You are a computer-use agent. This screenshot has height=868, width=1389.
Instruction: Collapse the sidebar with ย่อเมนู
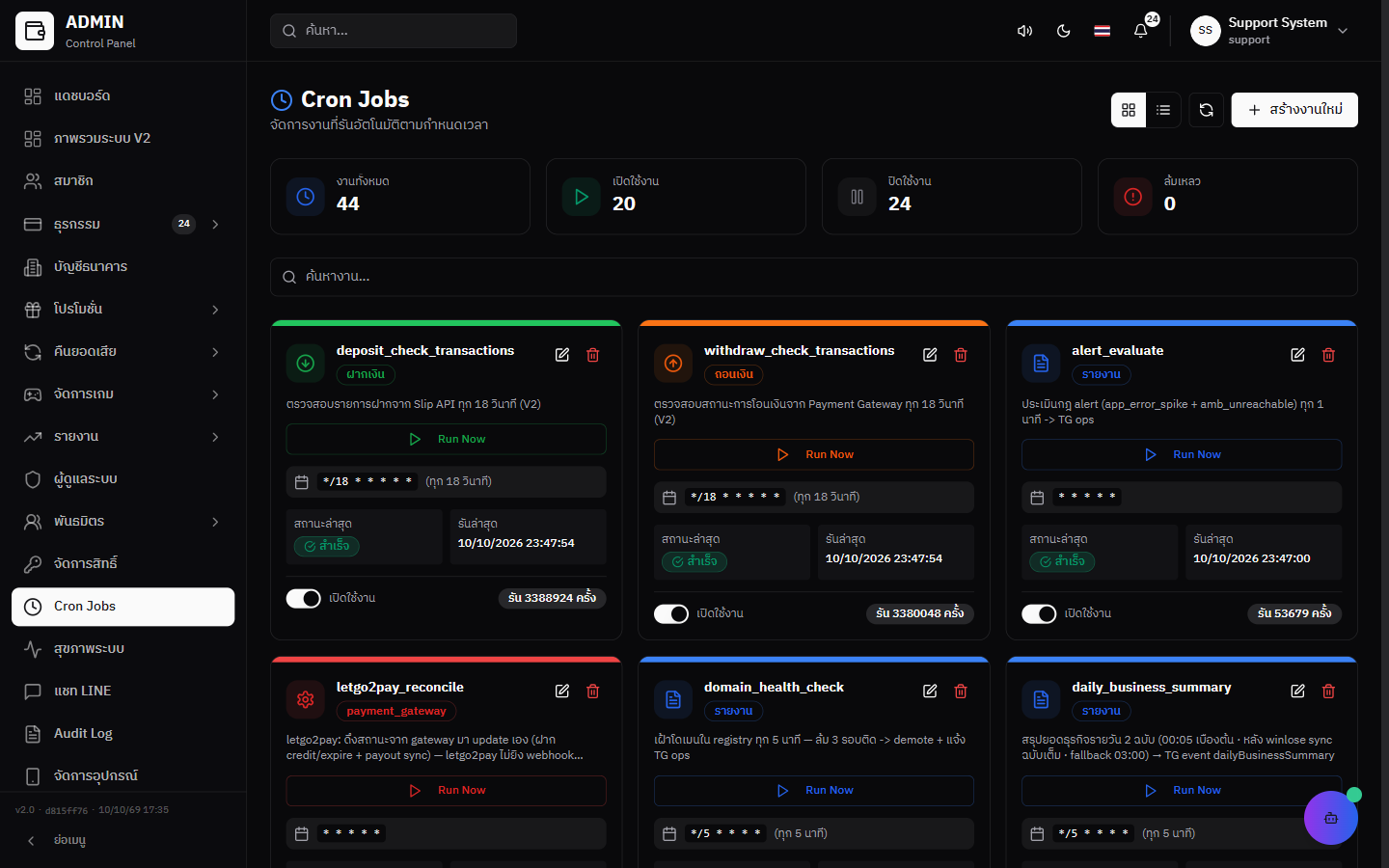pos(123,840)
